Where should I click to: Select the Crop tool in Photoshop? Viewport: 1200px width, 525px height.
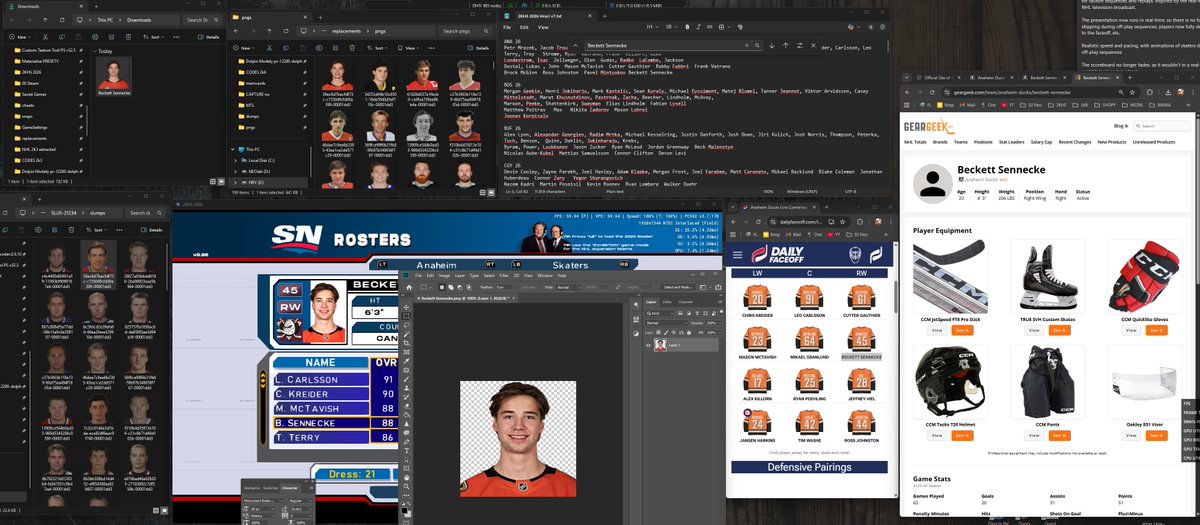point(406,343)
